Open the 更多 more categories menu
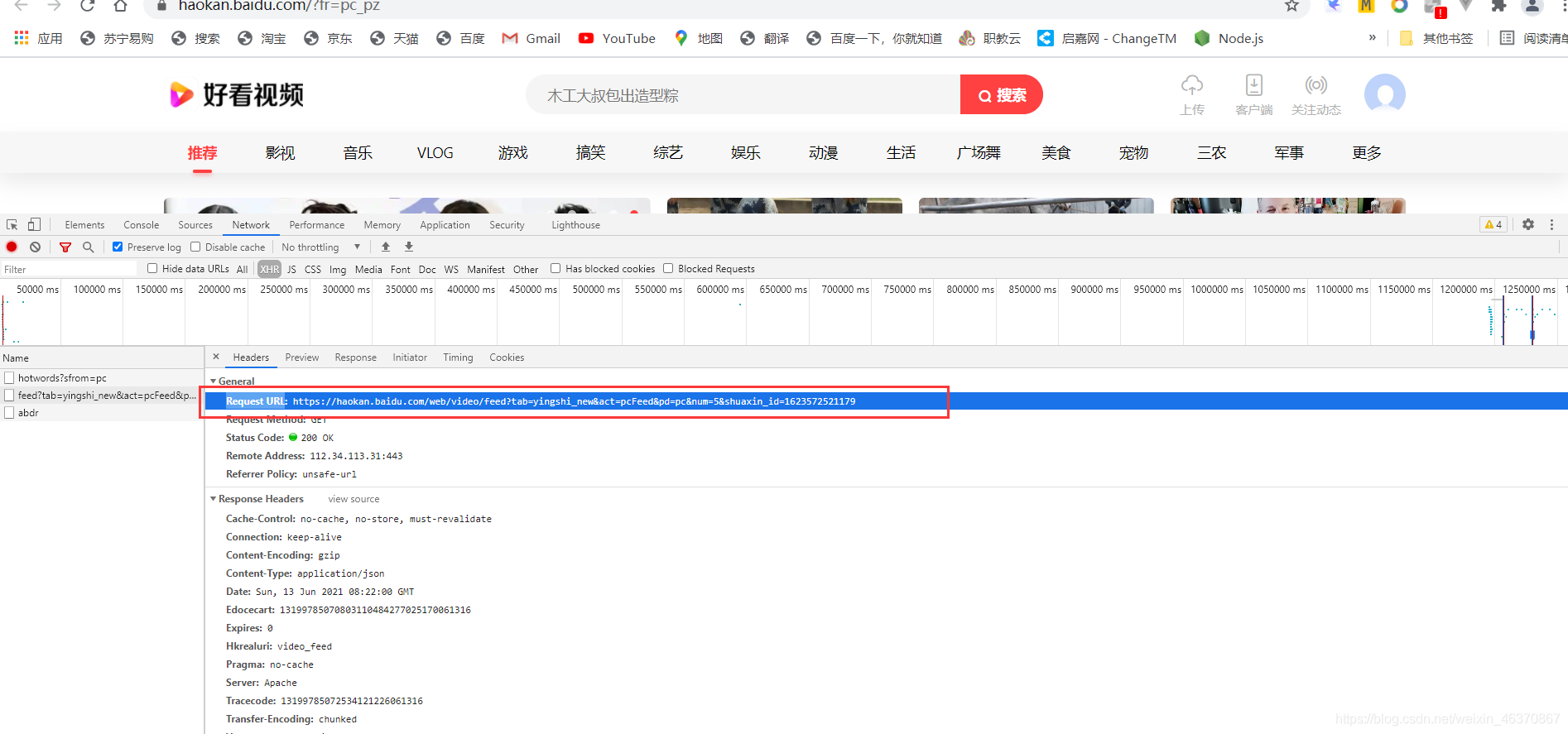Screen dimensions: 1568x734 [x=1367, y=153]
